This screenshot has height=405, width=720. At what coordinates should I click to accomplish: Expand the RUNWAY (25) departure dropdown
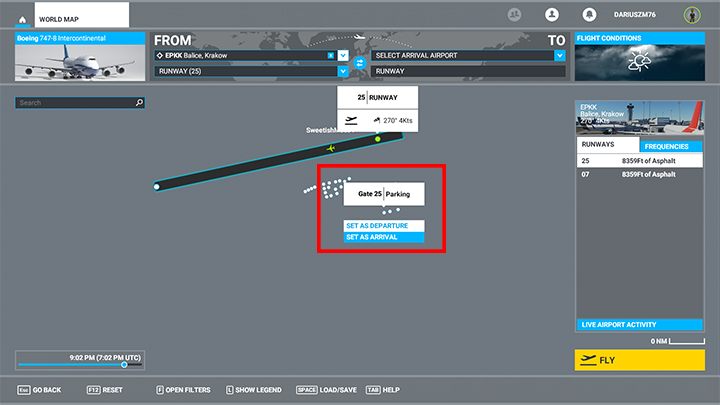pos(343,71)
